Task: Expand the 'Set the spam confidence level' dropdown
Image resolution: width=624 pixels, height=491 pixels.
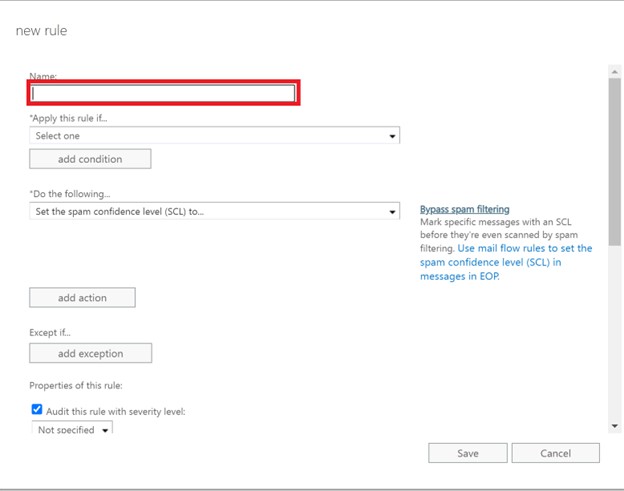Action: click(214, 211)
